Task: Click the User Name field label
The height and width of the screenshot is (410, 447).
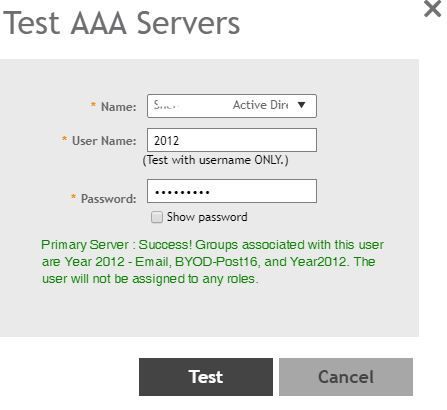Action: pos(104,141)
